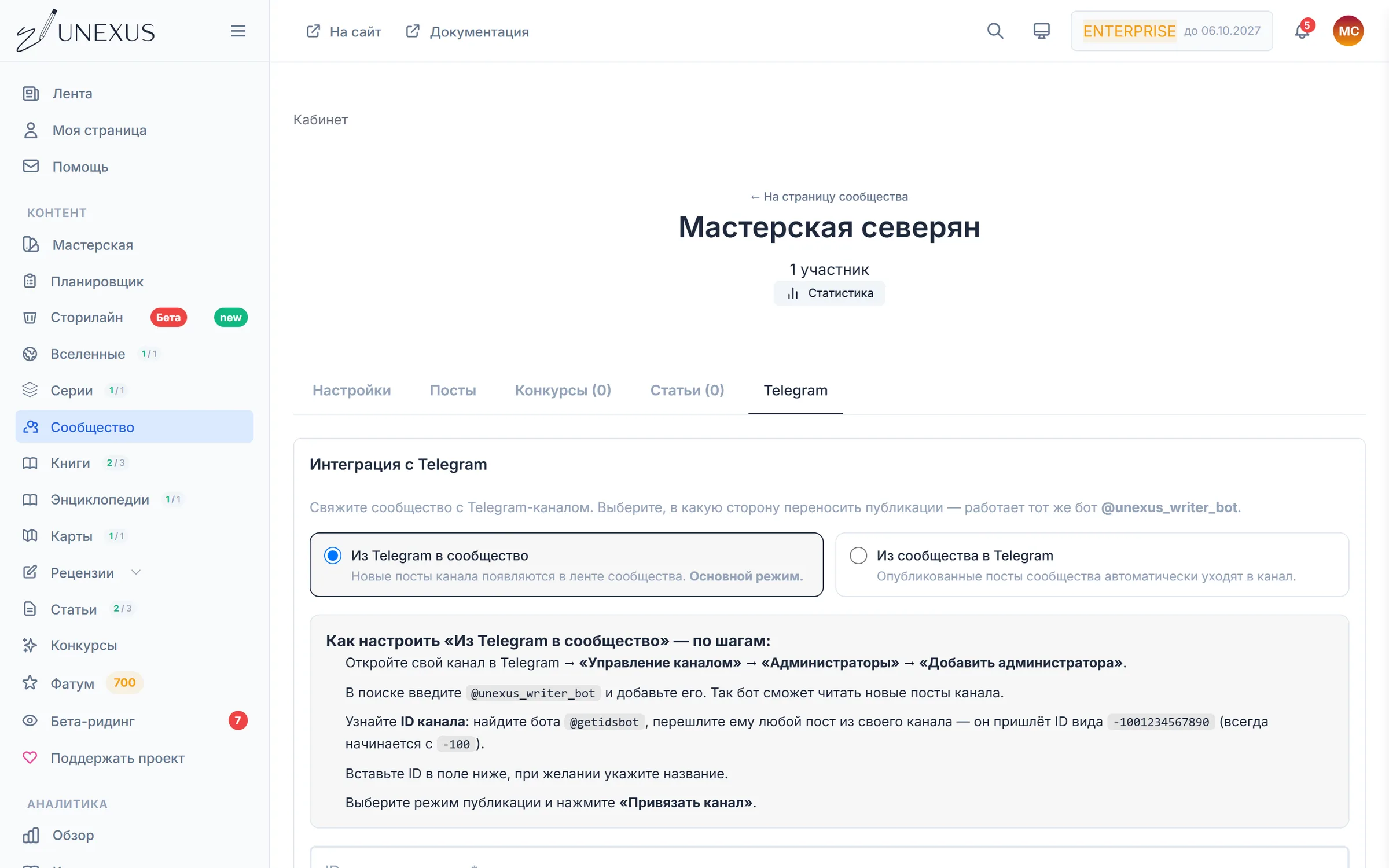Viewport: 1389px width, 868px height.
Task: Open search via magnifier icon
Action: (995, 31)
